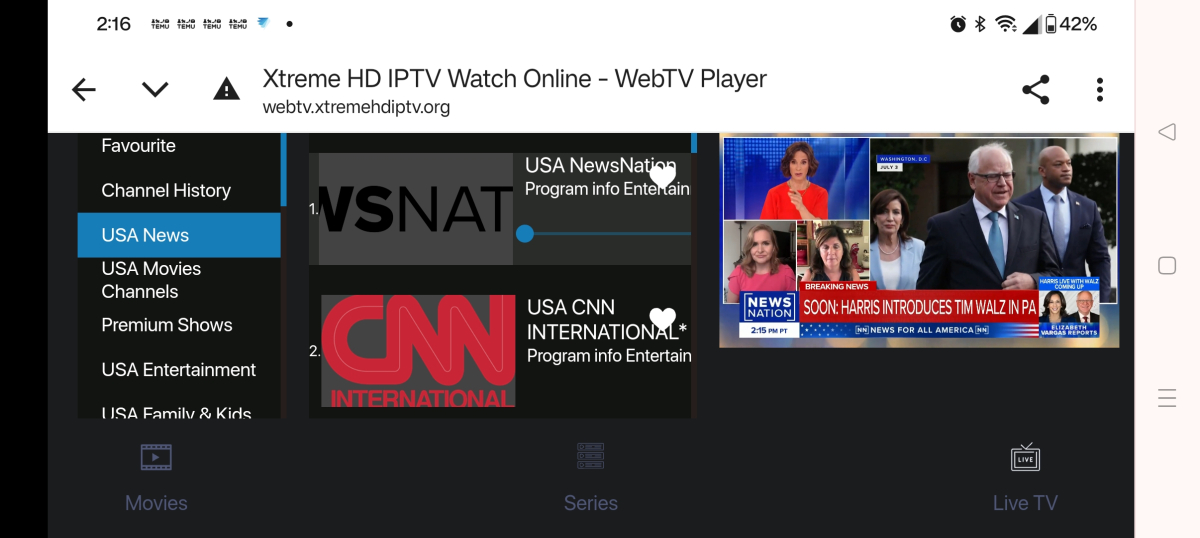The width and height of the screenshot is (1200, 538).
Task: Click CNN International Program info text
Action: pos(609,355)
